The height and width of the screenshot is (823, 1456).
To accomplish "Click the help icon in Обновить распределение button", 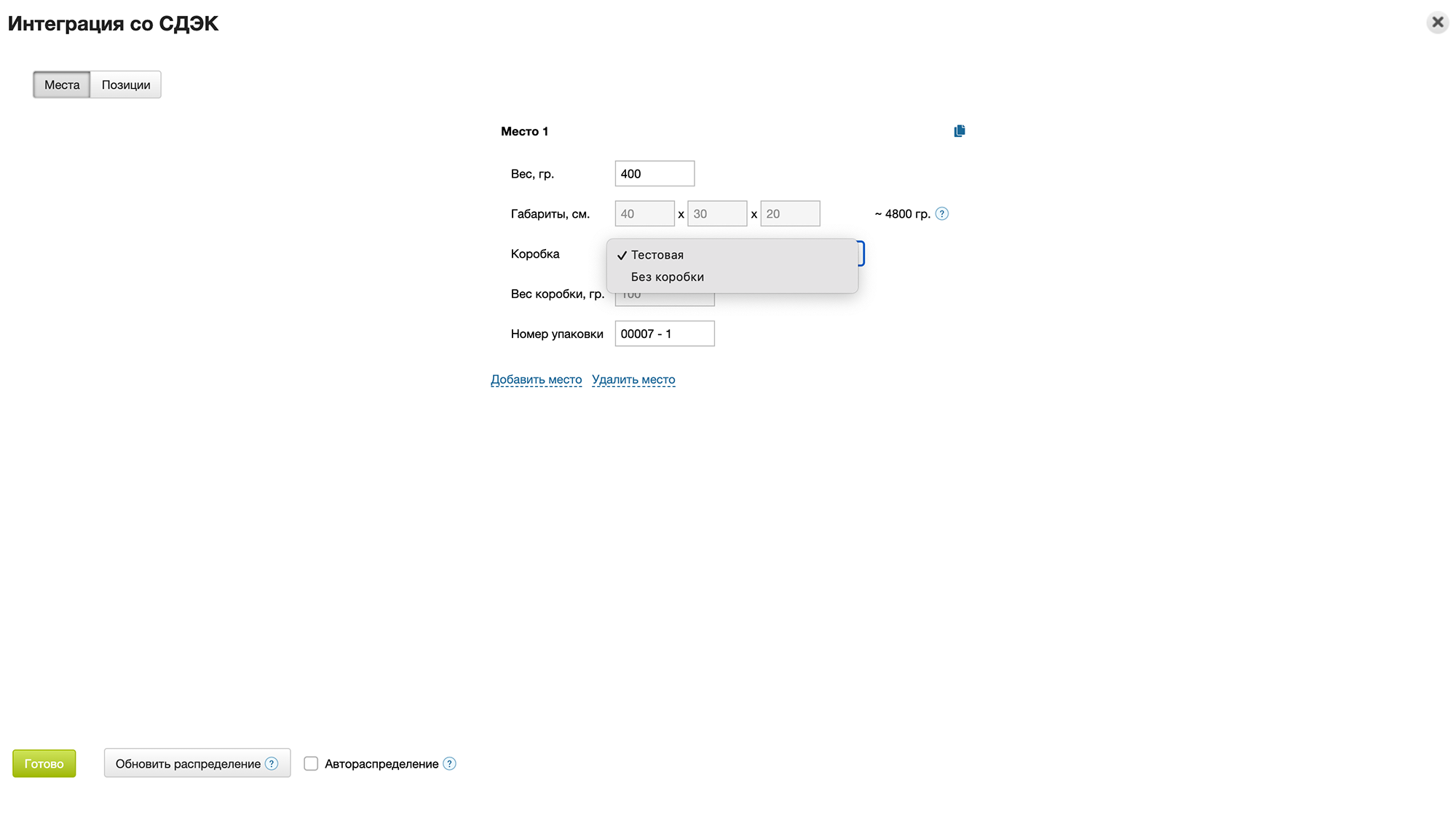I will pos(272,763).
